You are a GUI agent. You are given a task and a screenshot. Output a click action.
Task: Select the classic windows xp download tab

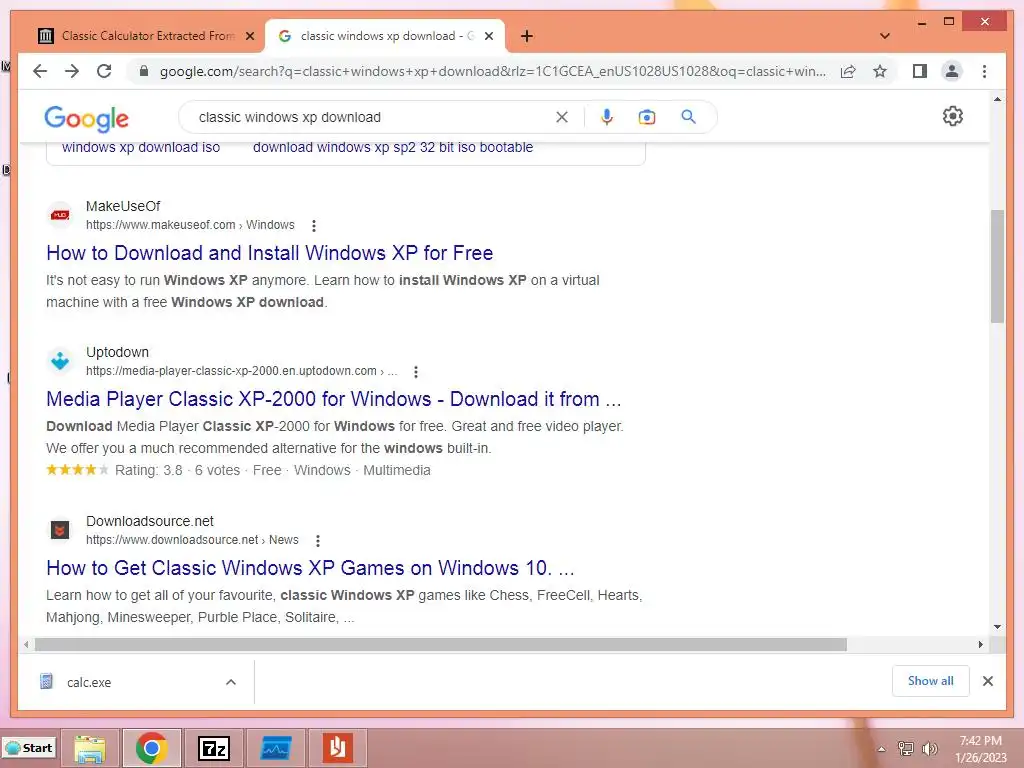(x=385, y=36)
